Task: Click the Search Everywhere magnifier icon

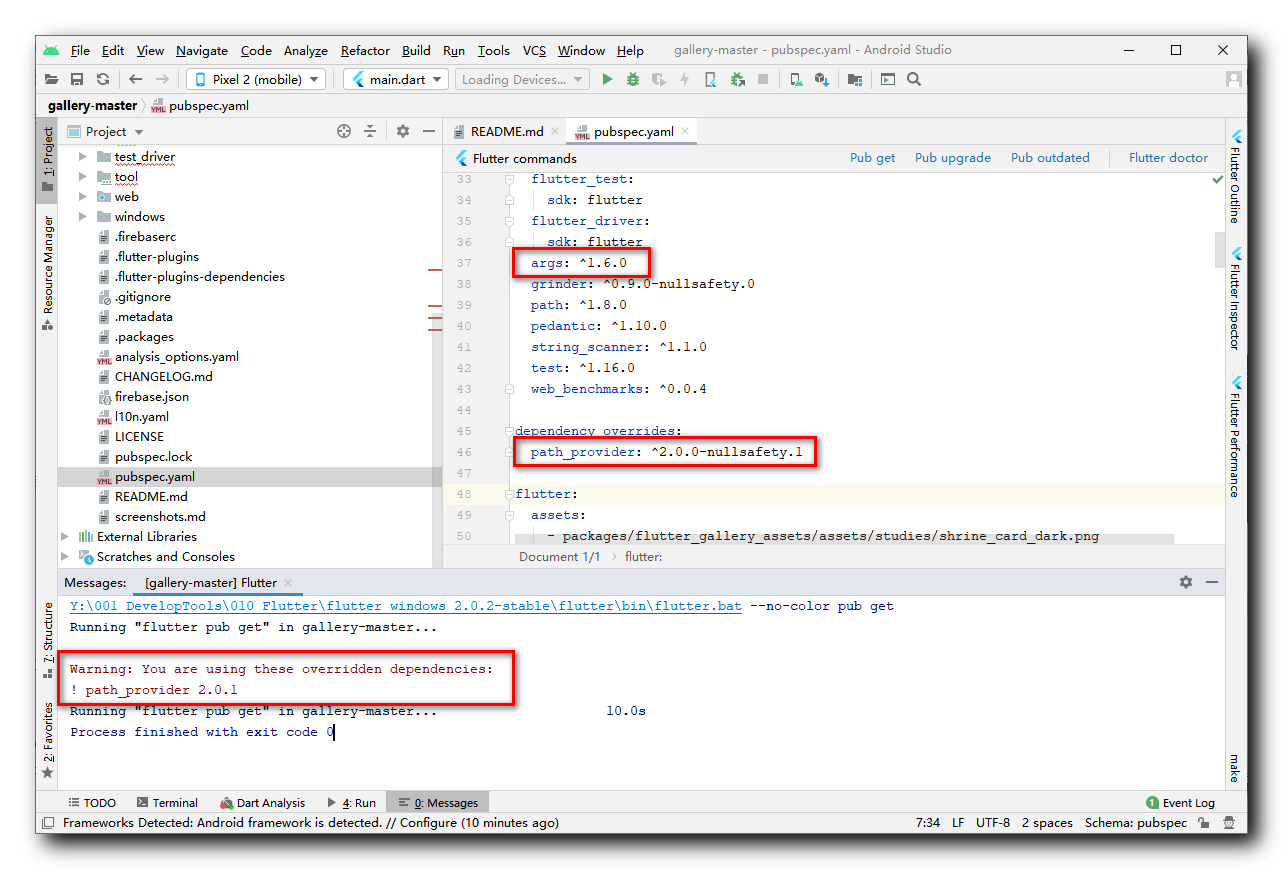Action: pyautogui.click(x=914, y=79)
